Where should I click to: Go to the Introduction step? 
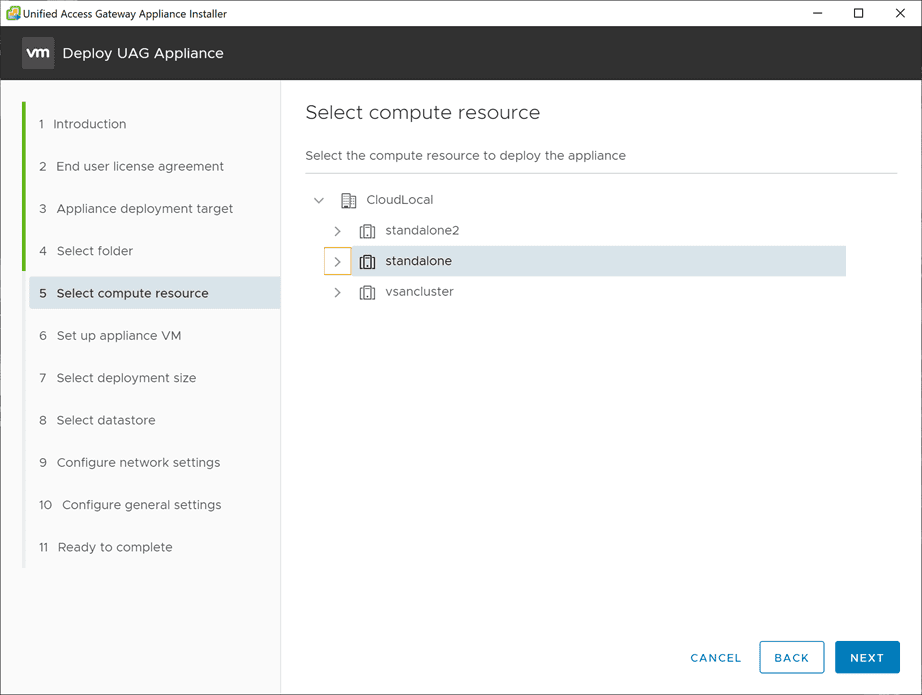(90, 124)
